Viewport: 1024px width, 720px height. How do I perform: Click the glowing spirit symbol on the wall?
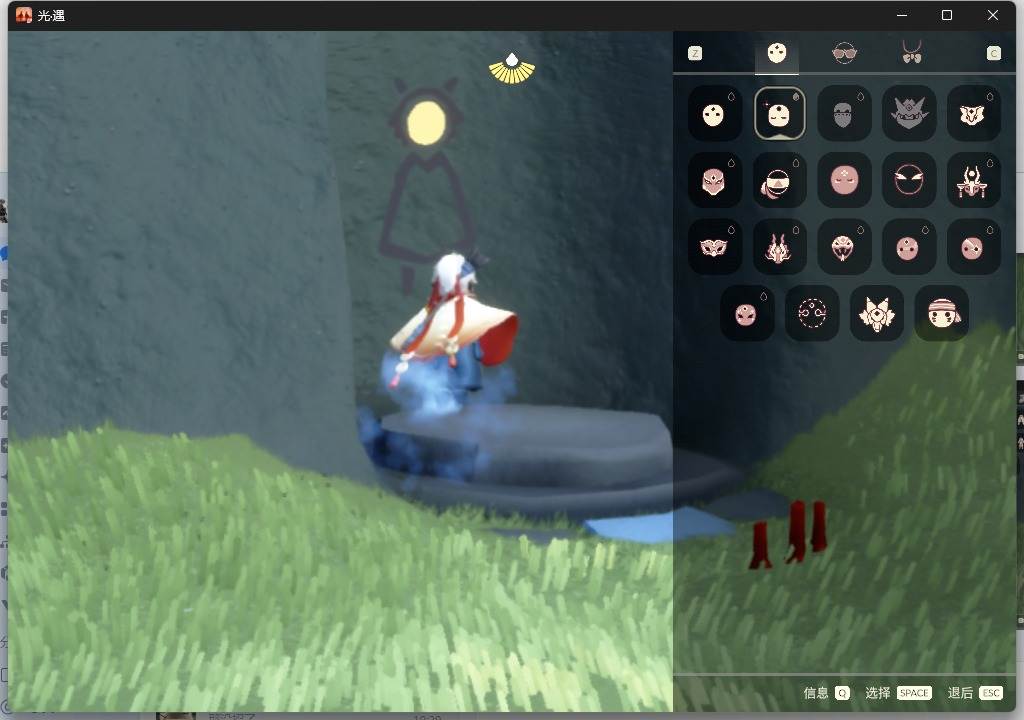(x=426, y=123)
